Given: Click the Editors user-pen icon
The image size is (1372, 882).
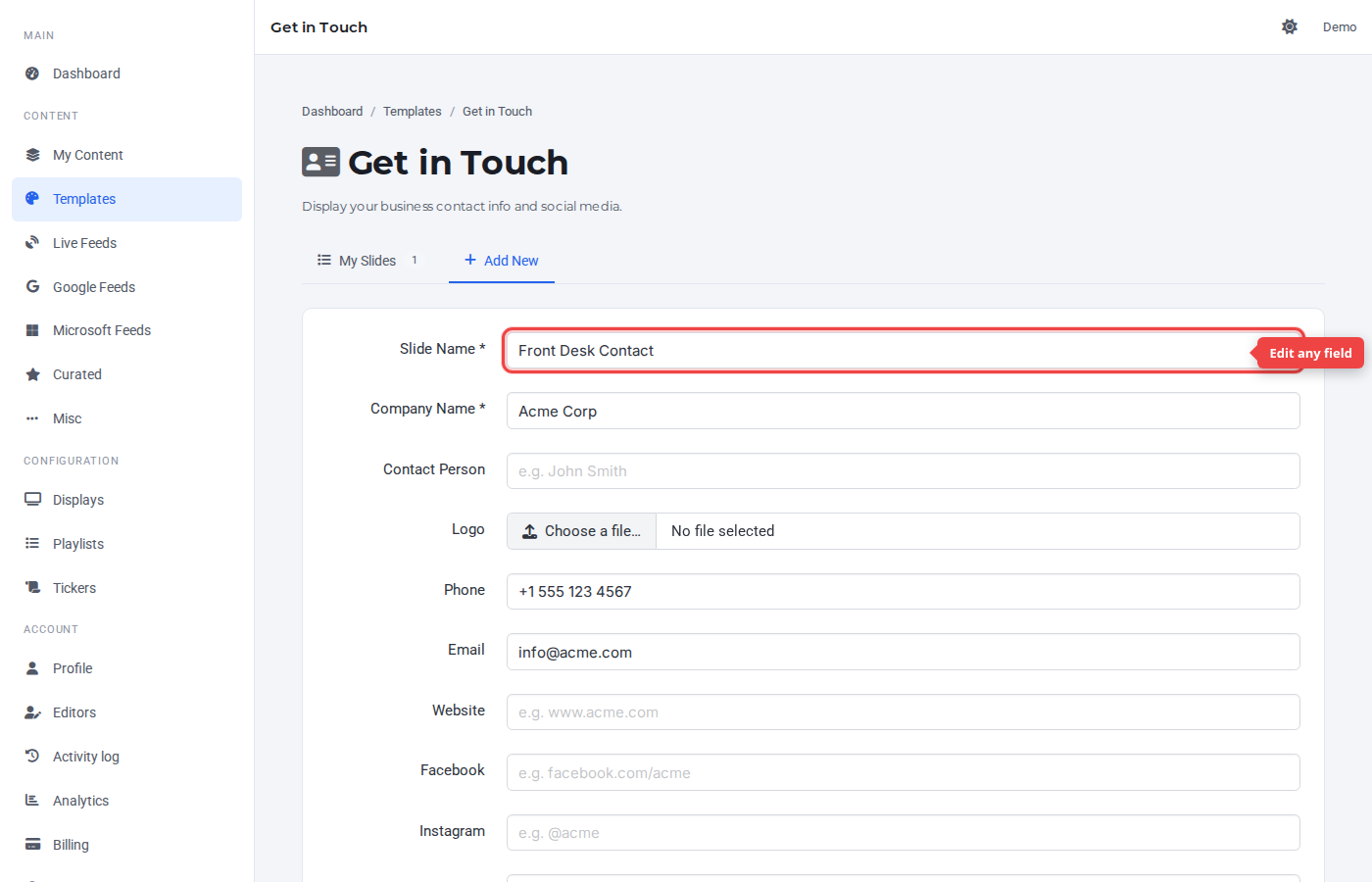Looking at the screenshot, I should click(32, 712).
